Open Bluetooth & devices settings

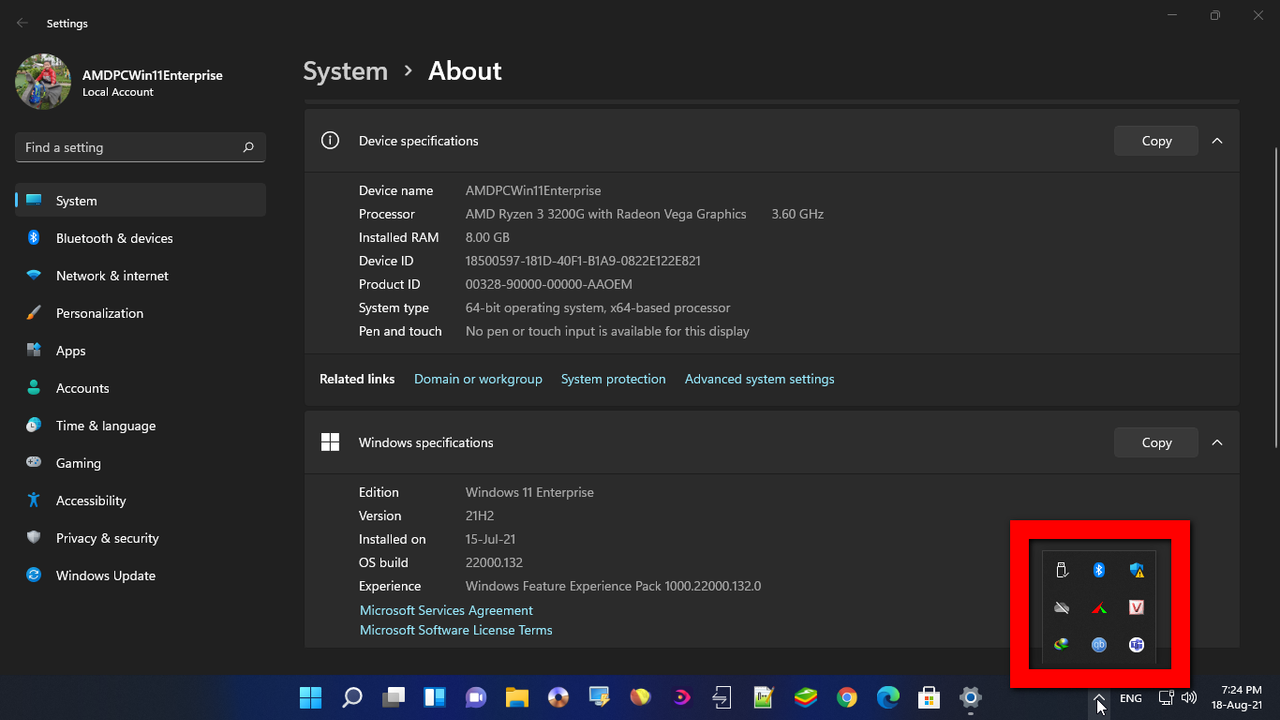click(x=141, y=238)
